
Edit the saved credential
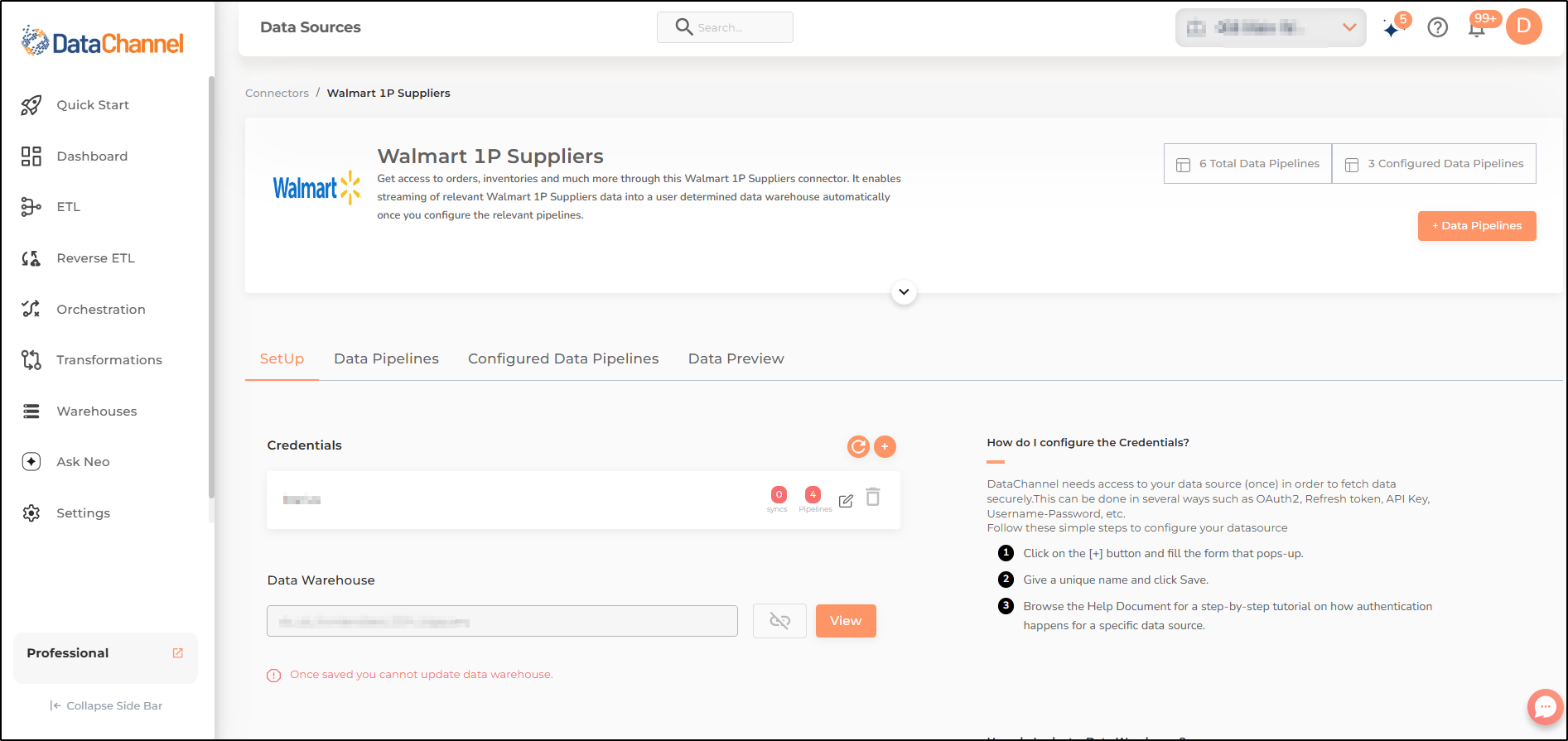coord(846,501)
